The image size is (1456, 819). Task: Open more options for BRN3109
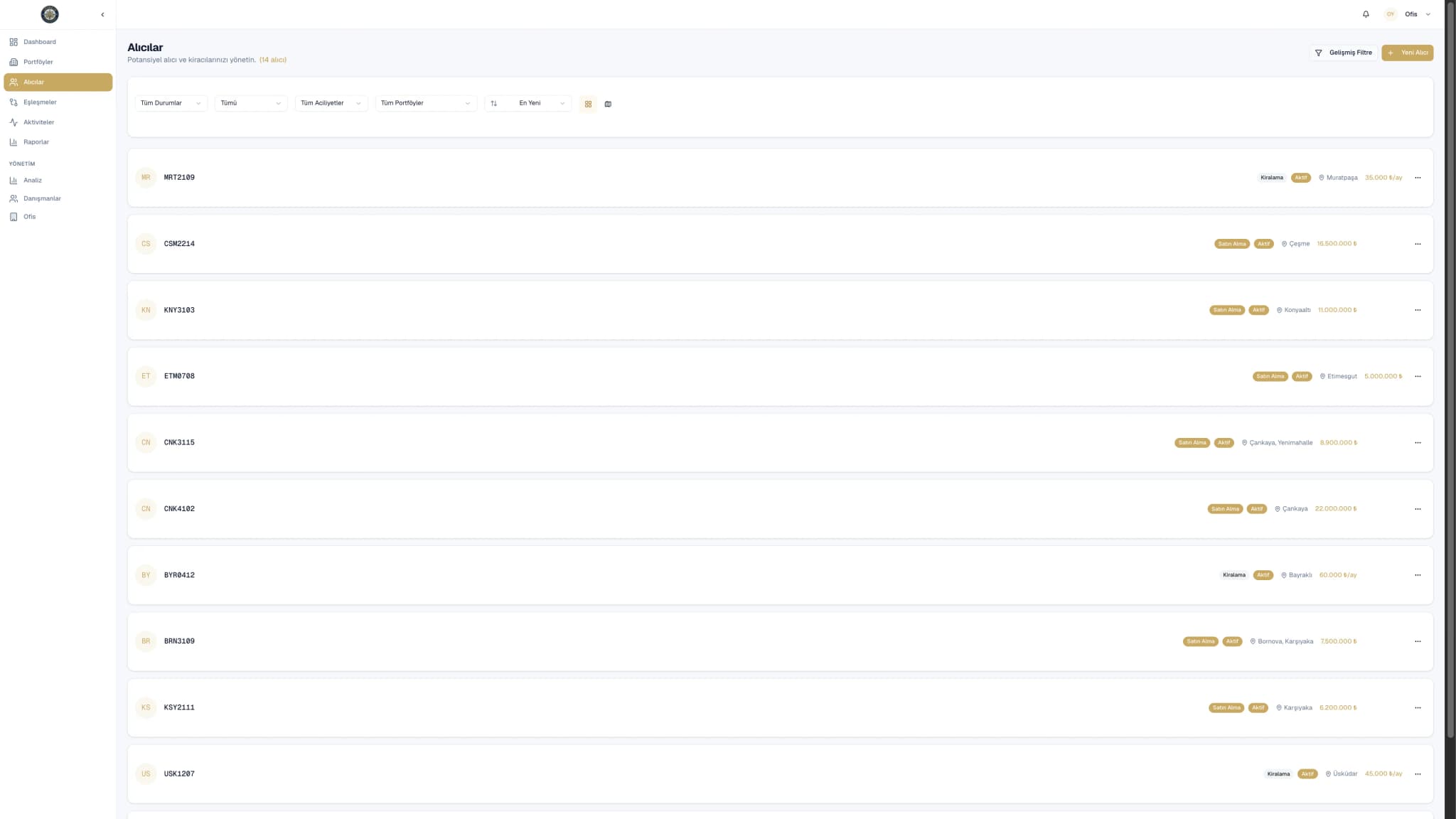tap(1418, 641)
